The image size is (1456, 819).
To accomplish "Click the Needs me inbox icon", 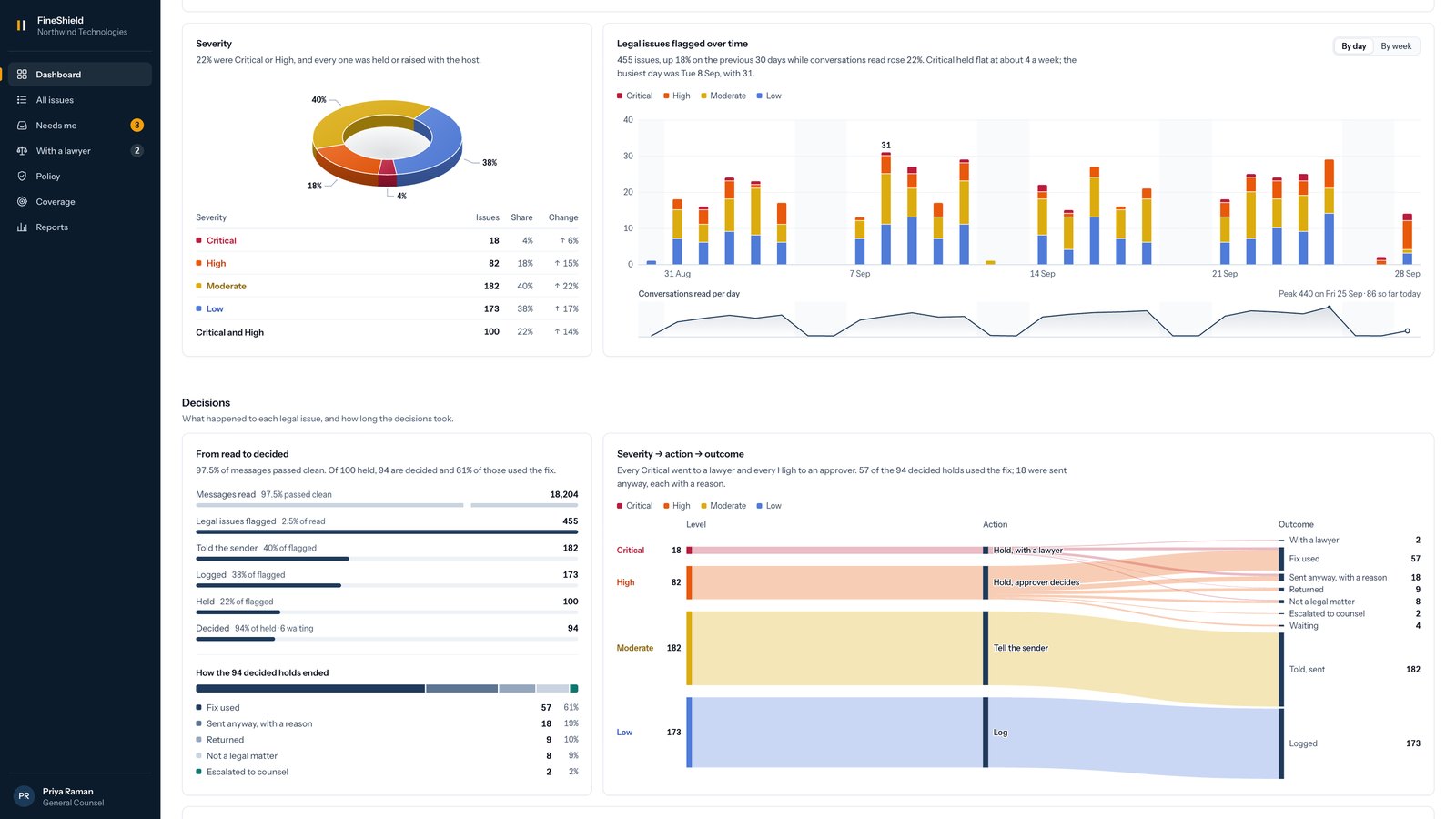I will point(22,126).
